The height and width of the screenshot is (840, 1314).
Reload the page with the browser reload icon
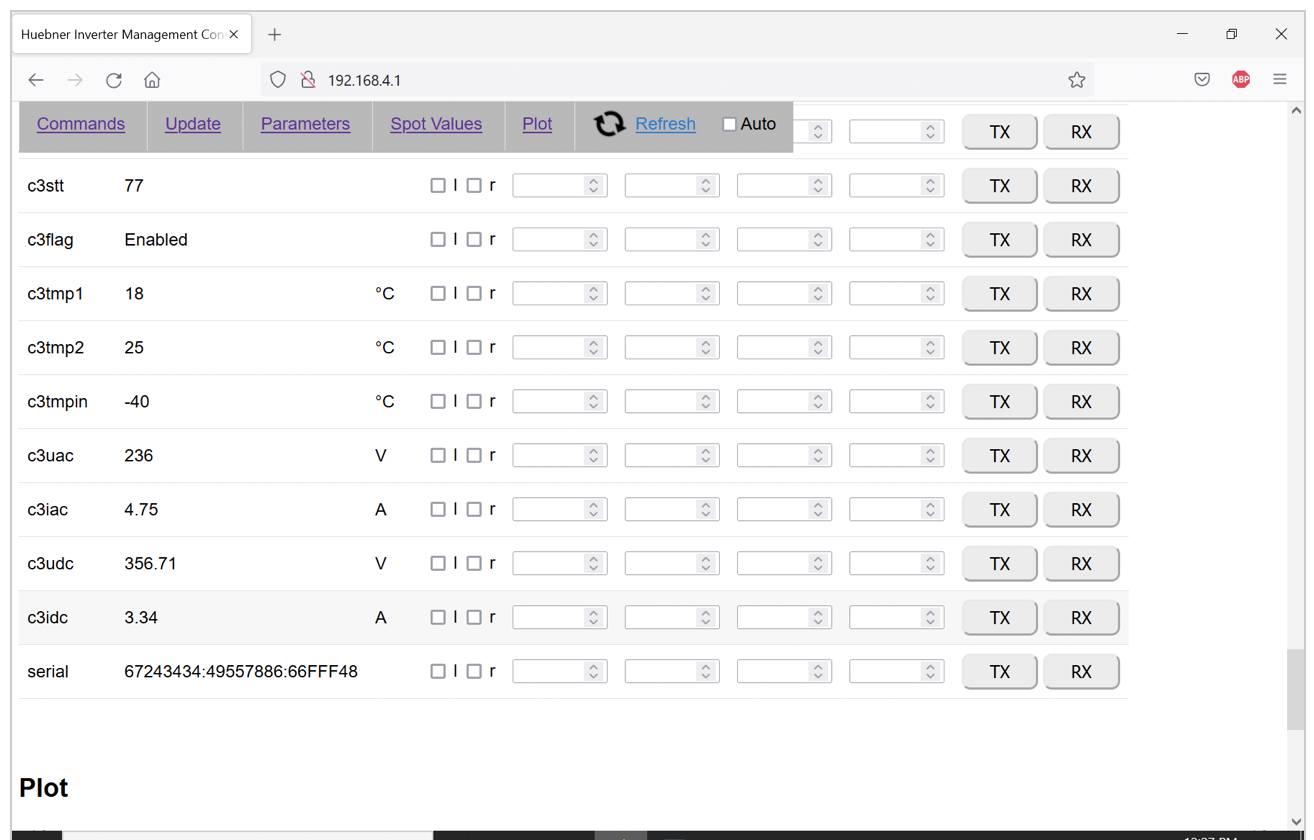pos(114,80)
